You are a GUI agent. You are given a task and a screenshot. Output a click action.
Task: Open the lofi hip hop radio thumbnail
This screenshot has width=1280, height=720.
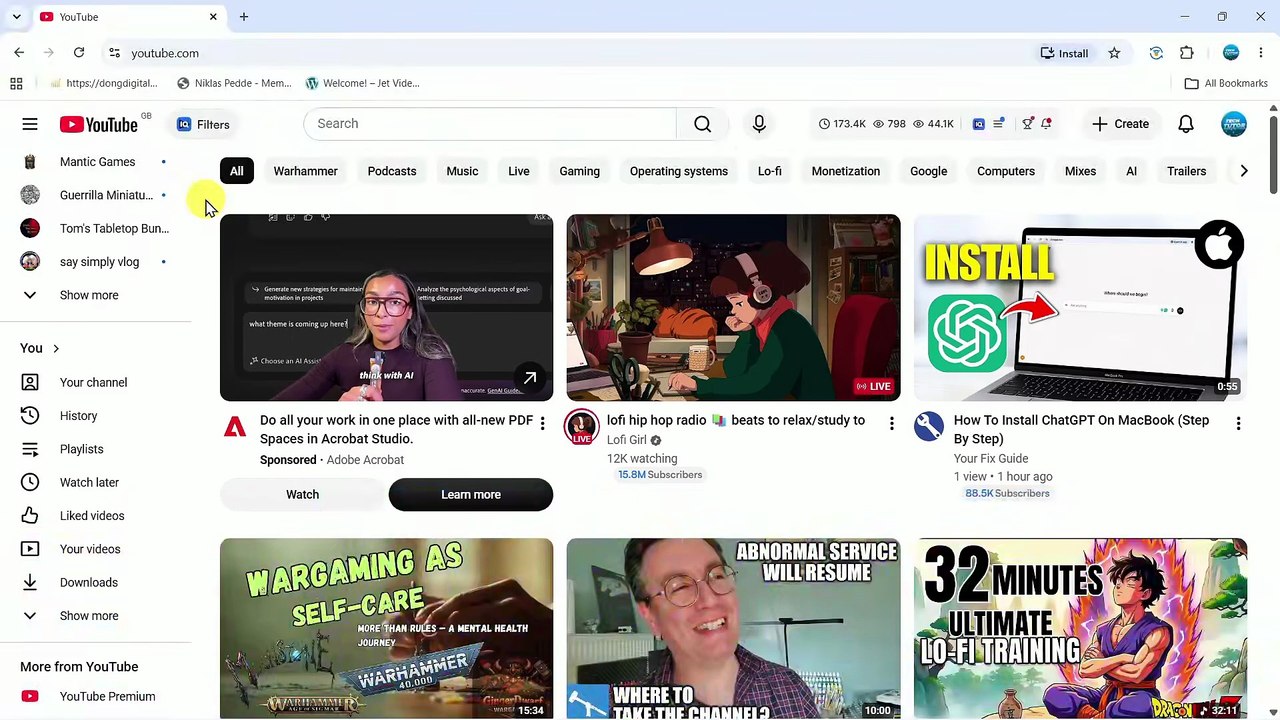(x=733, y=307)
